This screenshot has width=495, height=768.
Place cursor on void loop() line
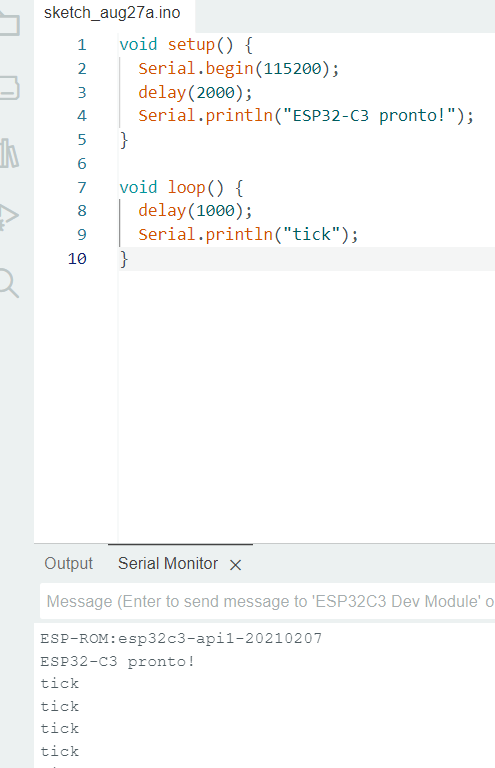tap(181, 187)
